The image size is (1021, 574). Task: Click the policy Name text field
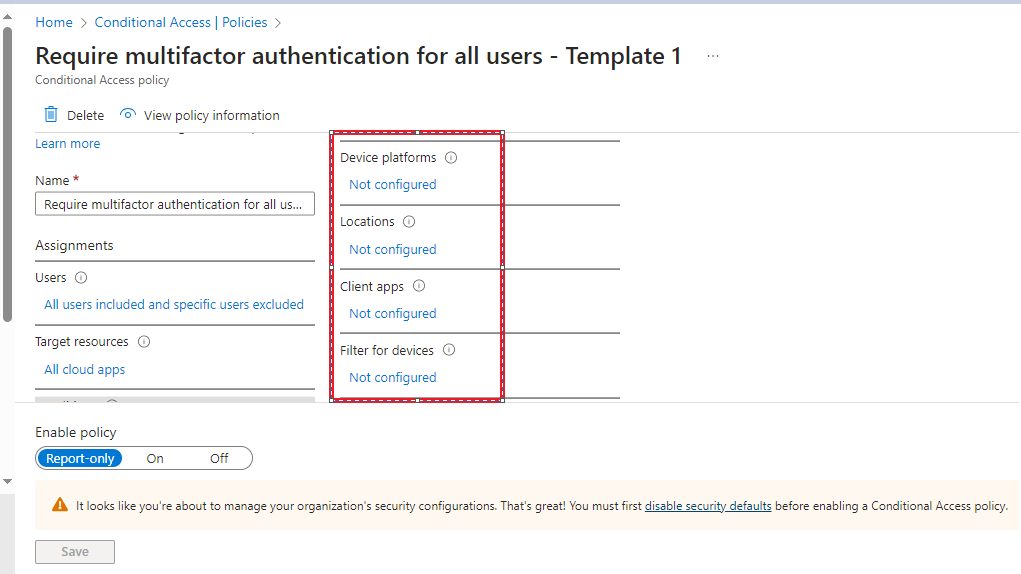click(x=175, y=204)
